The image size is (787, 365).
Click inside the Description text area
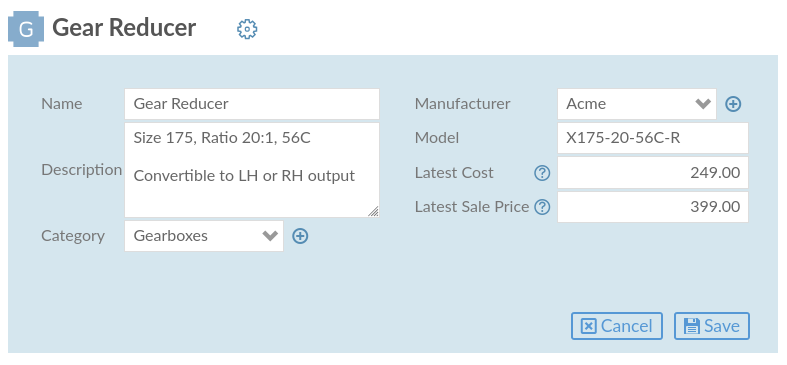[x=252, y=170]
